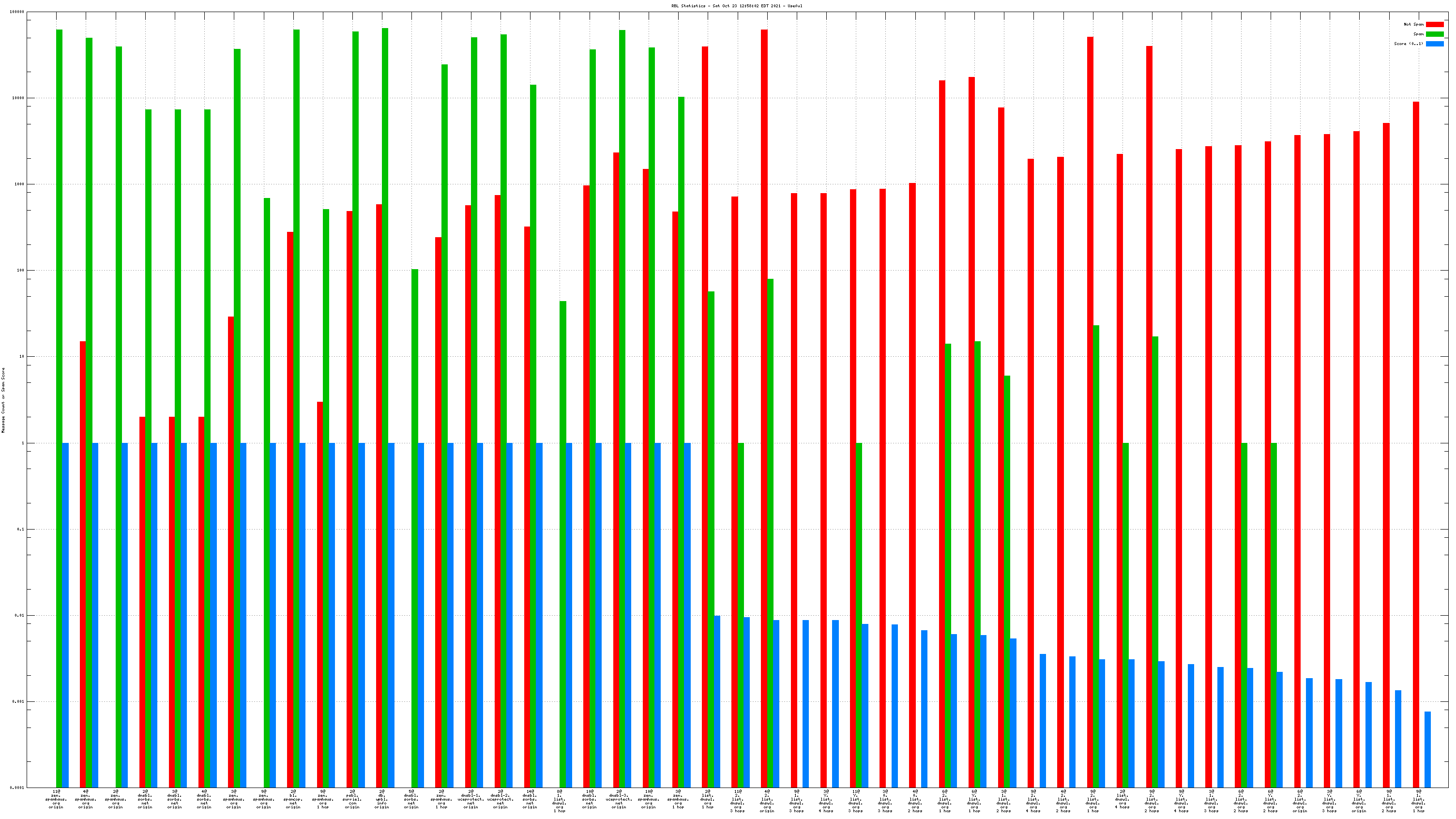The image size is (1456, 819).
Task: Click the 0.0001 tick on the y-axis
Action: (x=18, y=788)
